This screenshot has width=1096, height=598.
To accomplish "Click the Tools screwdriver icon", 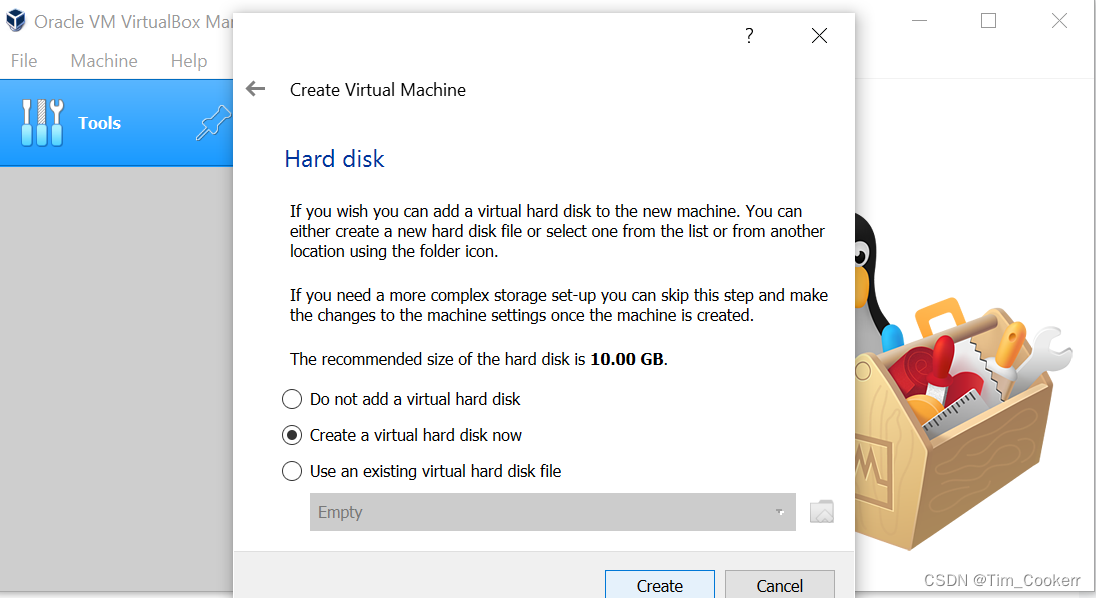I will coord(42,123).
